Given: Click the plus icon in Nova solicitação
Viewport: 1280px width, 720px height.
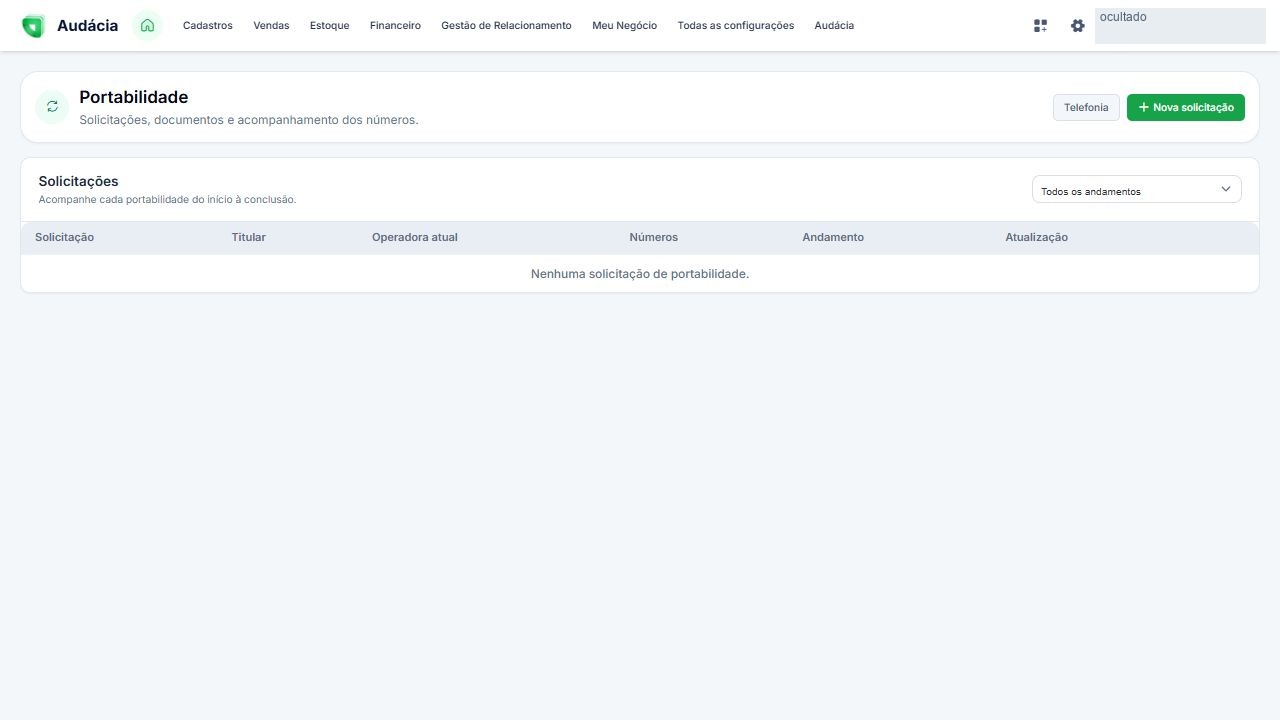Looking at the screenshot, I should tap(1143, 107).
